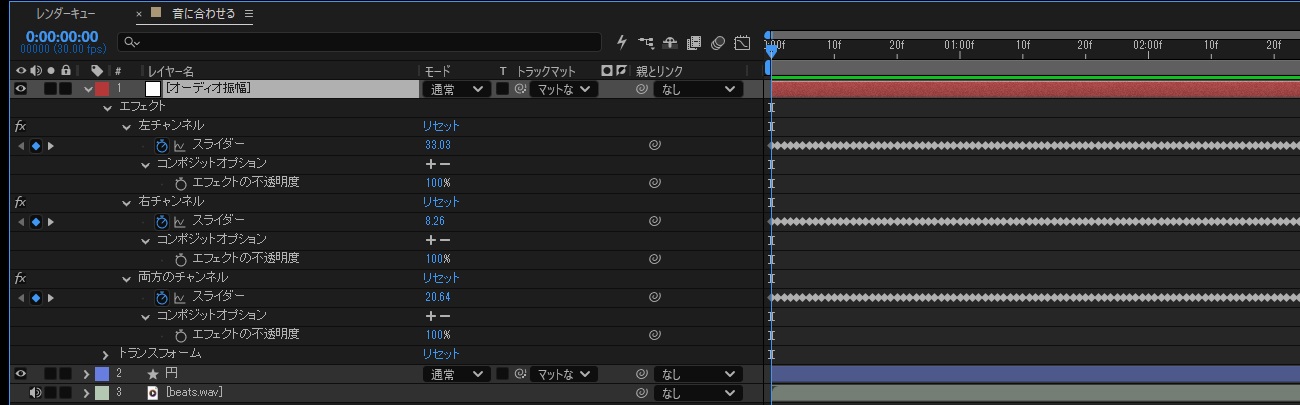This screenshot has width=1300, height=405.
Task: Click the stopwatch for 左チャンネル エフェクトの不透明度
Action: [x=180, y=183]
